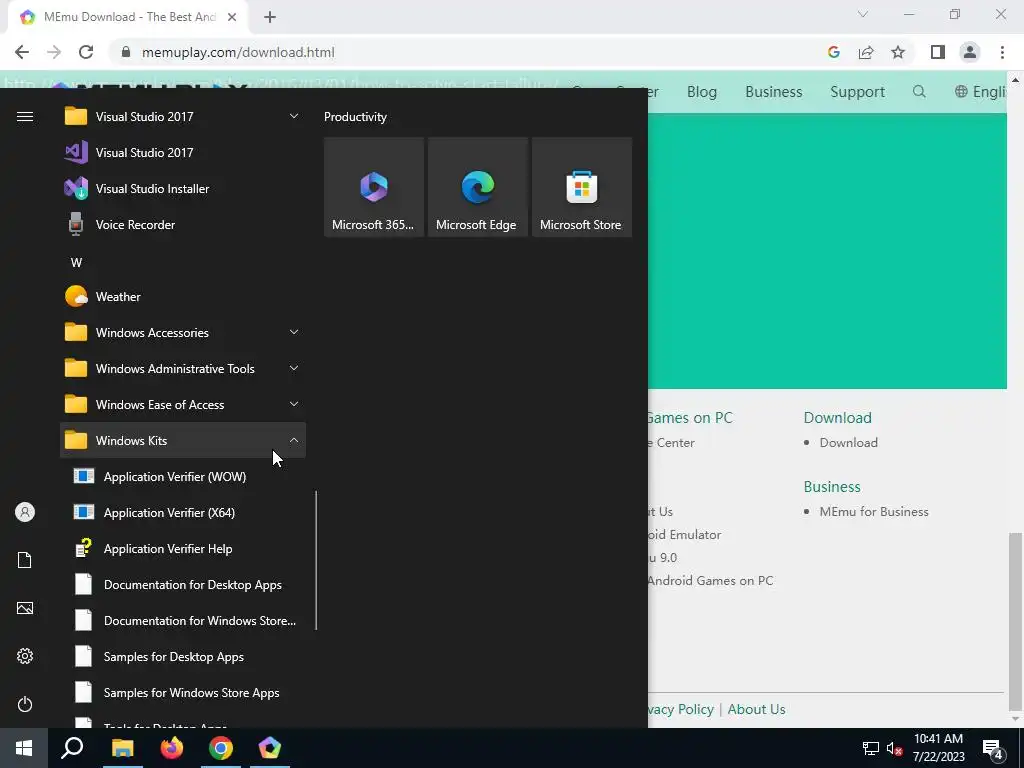Open taskbar Search magnifier
This screenshot has width=1024, height=768.
[x=72, y=748]
